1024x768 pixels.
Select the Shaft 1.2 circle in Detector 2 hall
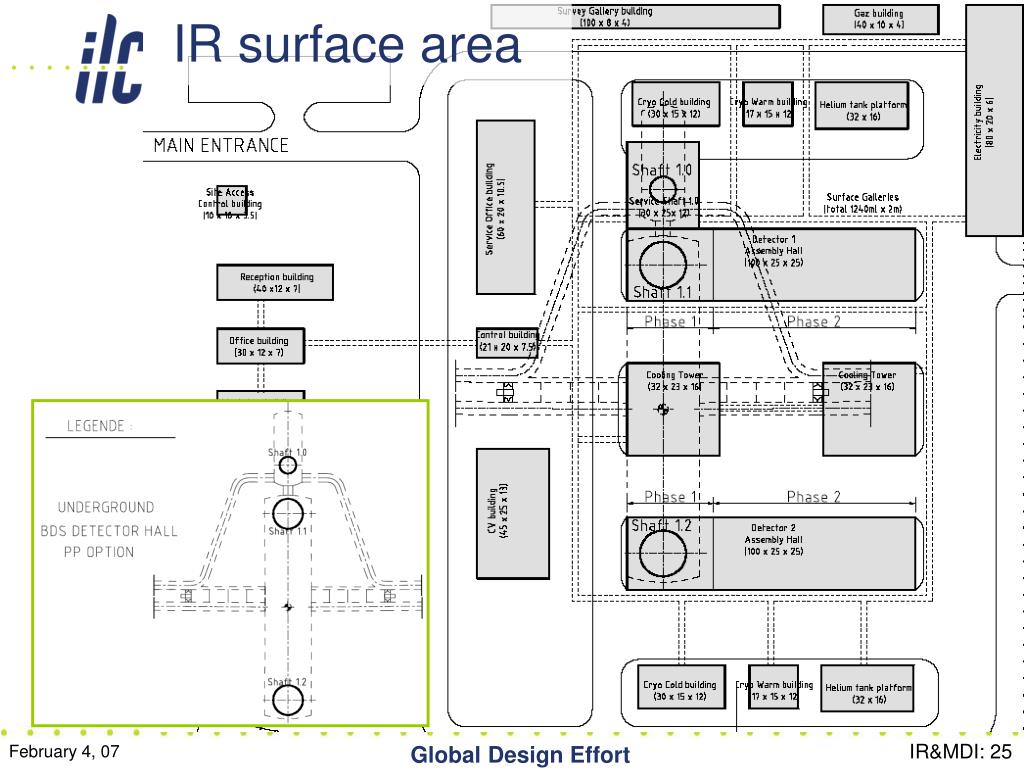663,554
